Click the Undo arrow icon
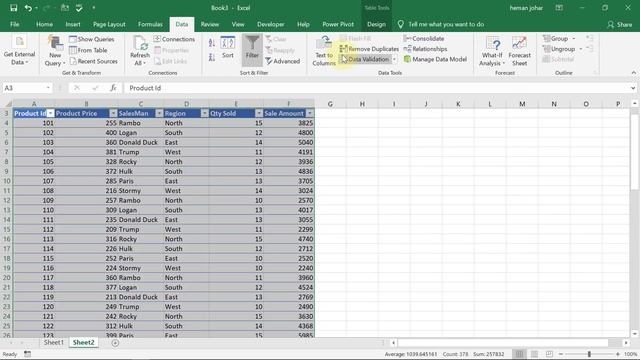This screenshot has width=640, height=360. [x=28, y=8]
